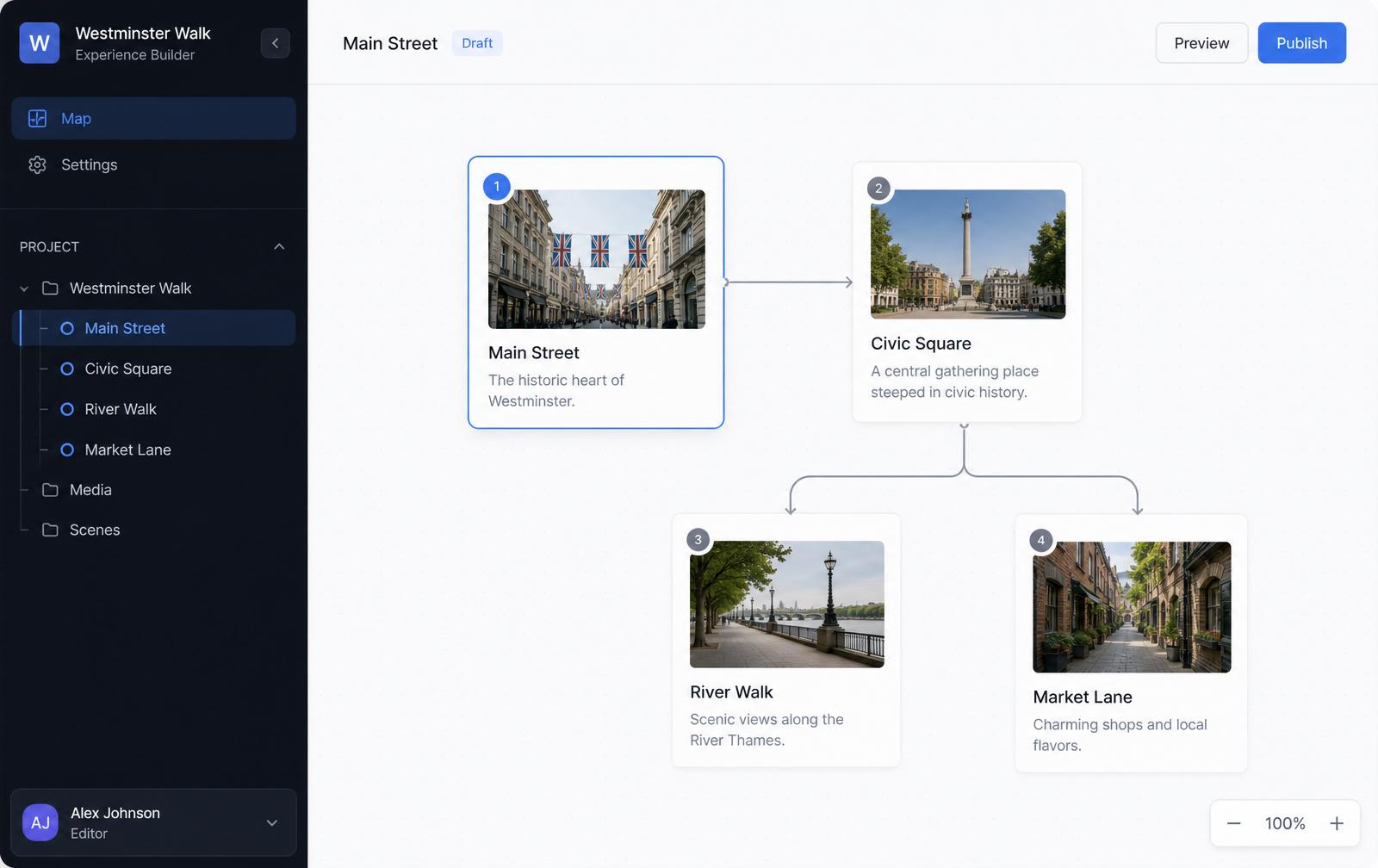This screenshot has height=868, width=1378.
Task: Open Settings via the gear icon
Action: 37,164
